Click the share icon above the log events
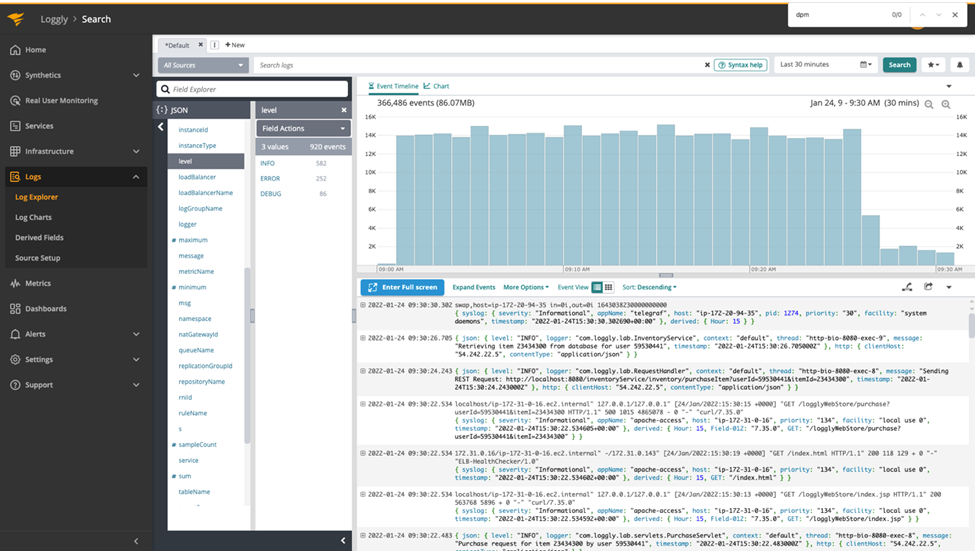This screenshot has width=975, height=551. point(928,287)
